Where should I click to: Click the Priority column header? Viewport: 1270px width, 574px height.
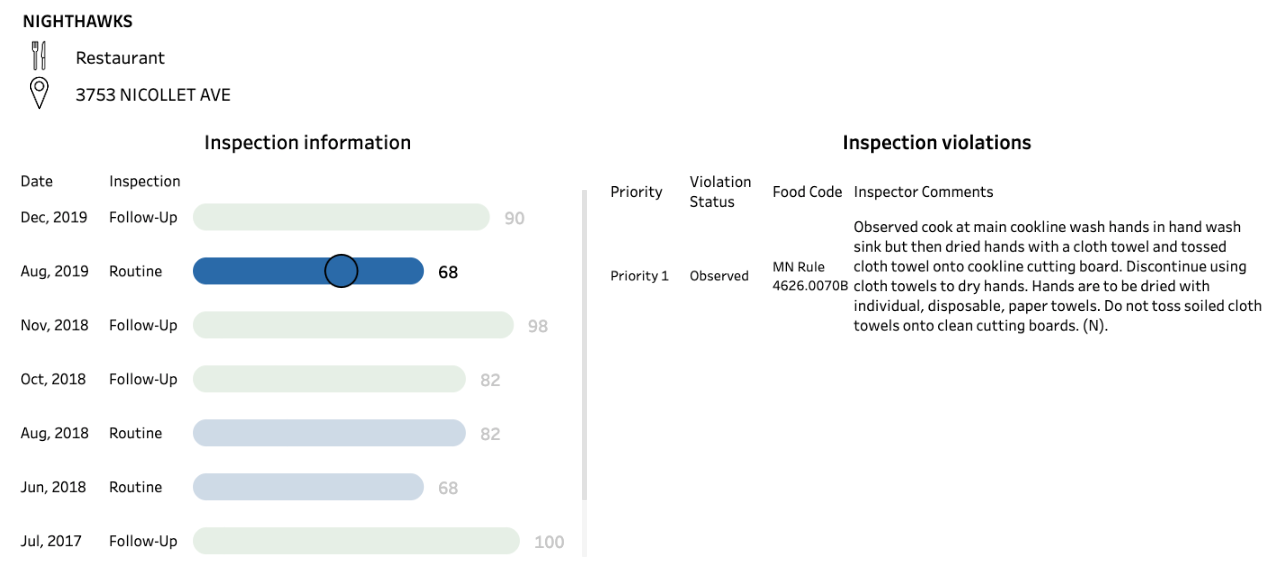tap(636, 192)
